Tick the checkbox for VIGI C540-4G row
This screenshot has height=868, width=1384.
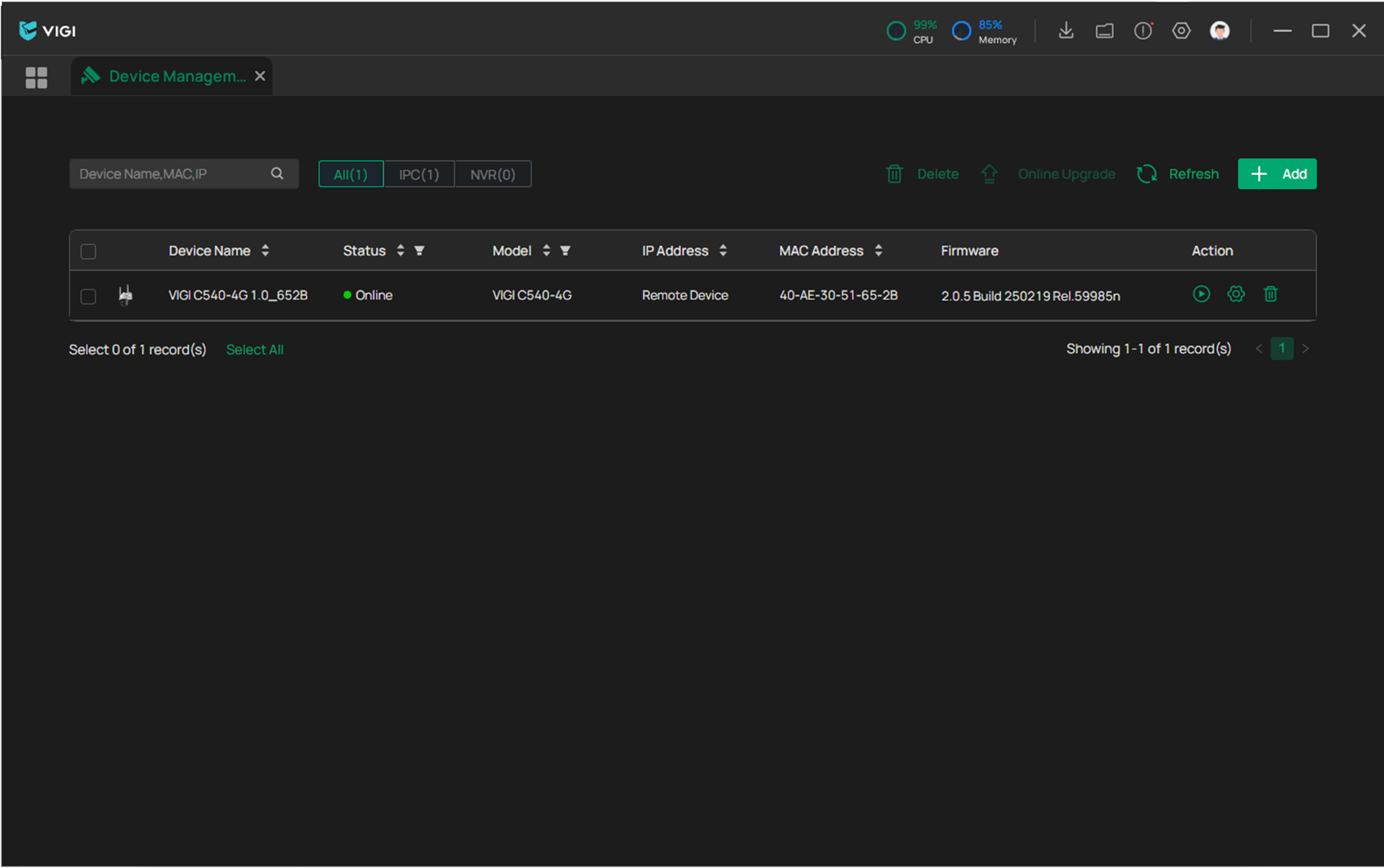pos(88,296)
